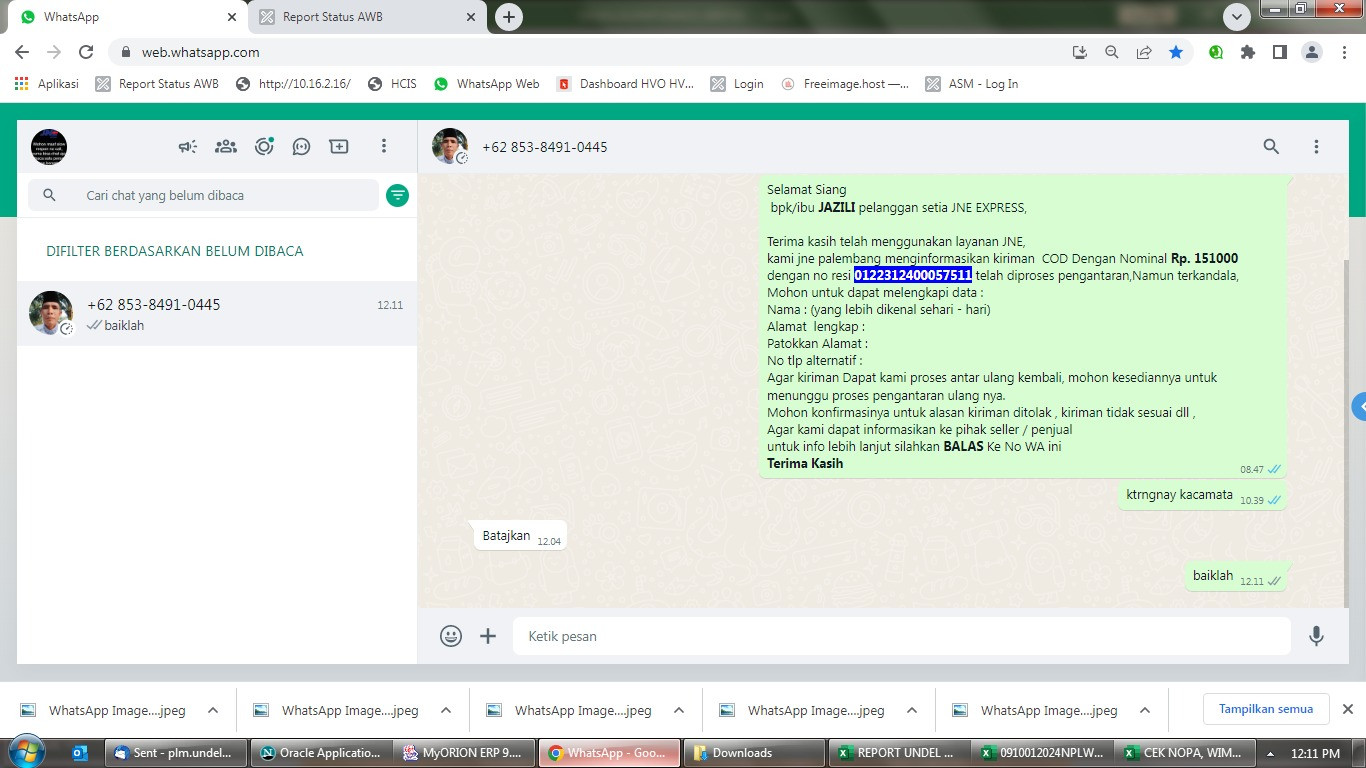Open Oracle Application taskbar item
The width and height of the screenshot is (1366, 768).
click(319, 753)
